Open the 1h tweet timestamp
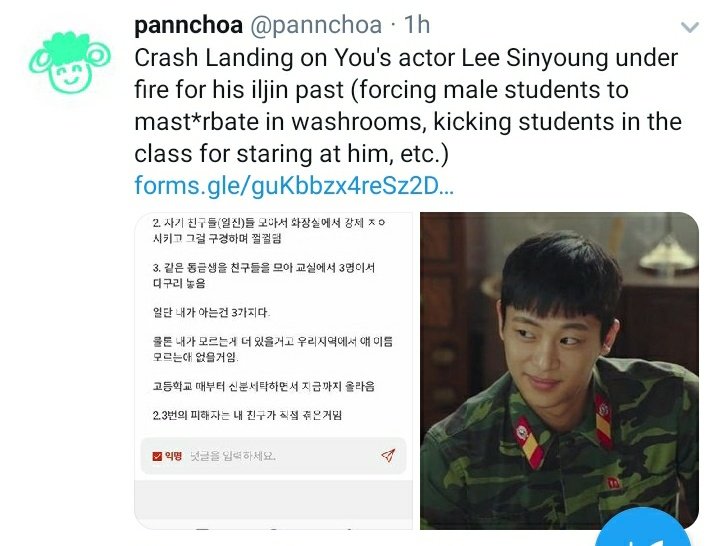720x546 pixels. [417, 25]
